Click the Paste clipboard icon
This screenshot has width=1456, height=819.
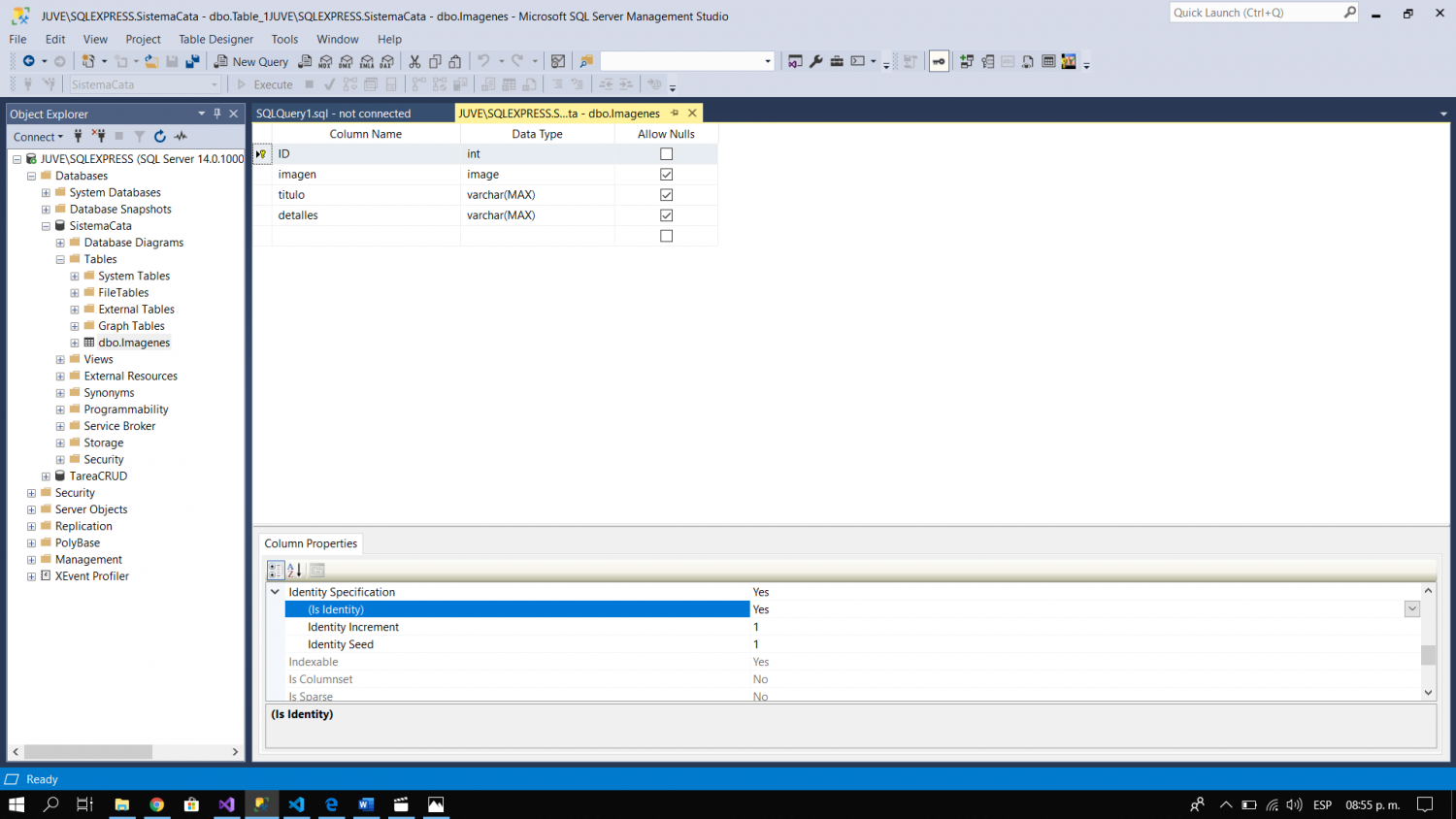pos(454,61)
